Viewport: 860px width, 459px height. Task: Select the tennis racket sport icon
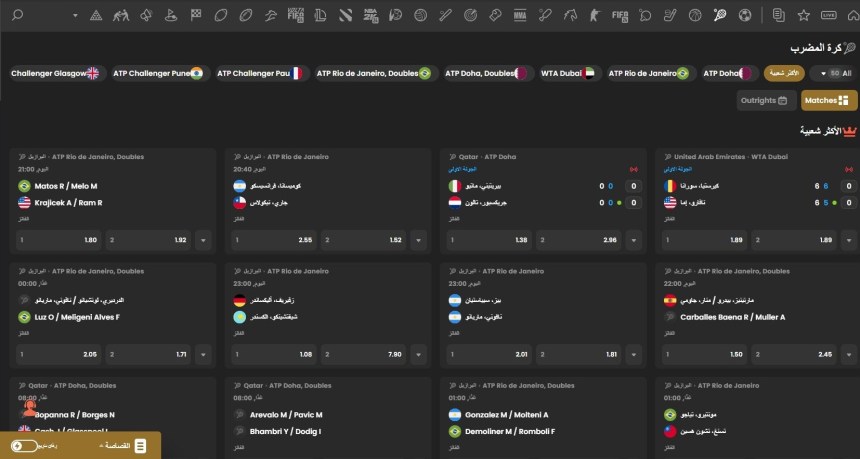point(720,15)
